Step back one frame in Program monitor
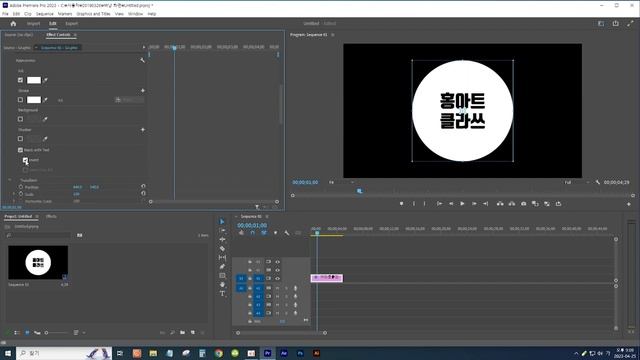The image size is (640, 360). point(451,204)
